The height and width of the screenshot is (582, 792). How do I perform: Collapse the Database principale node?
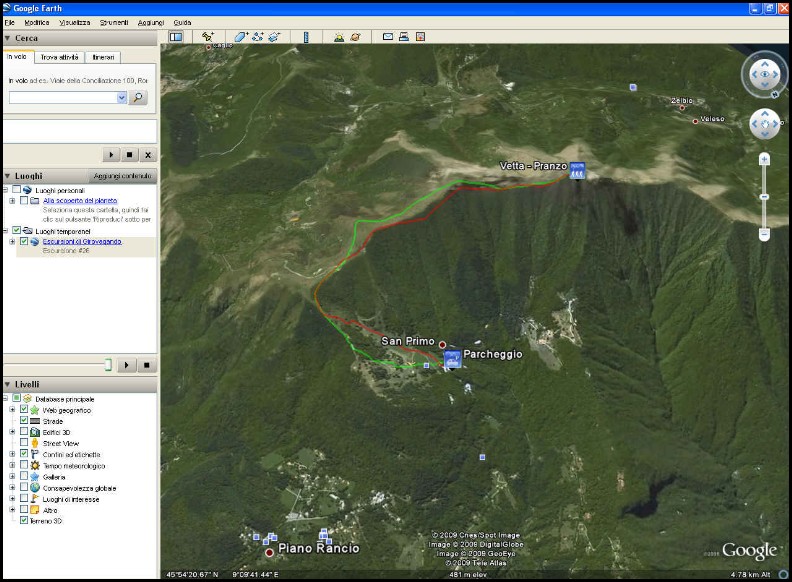pos(5,398)
